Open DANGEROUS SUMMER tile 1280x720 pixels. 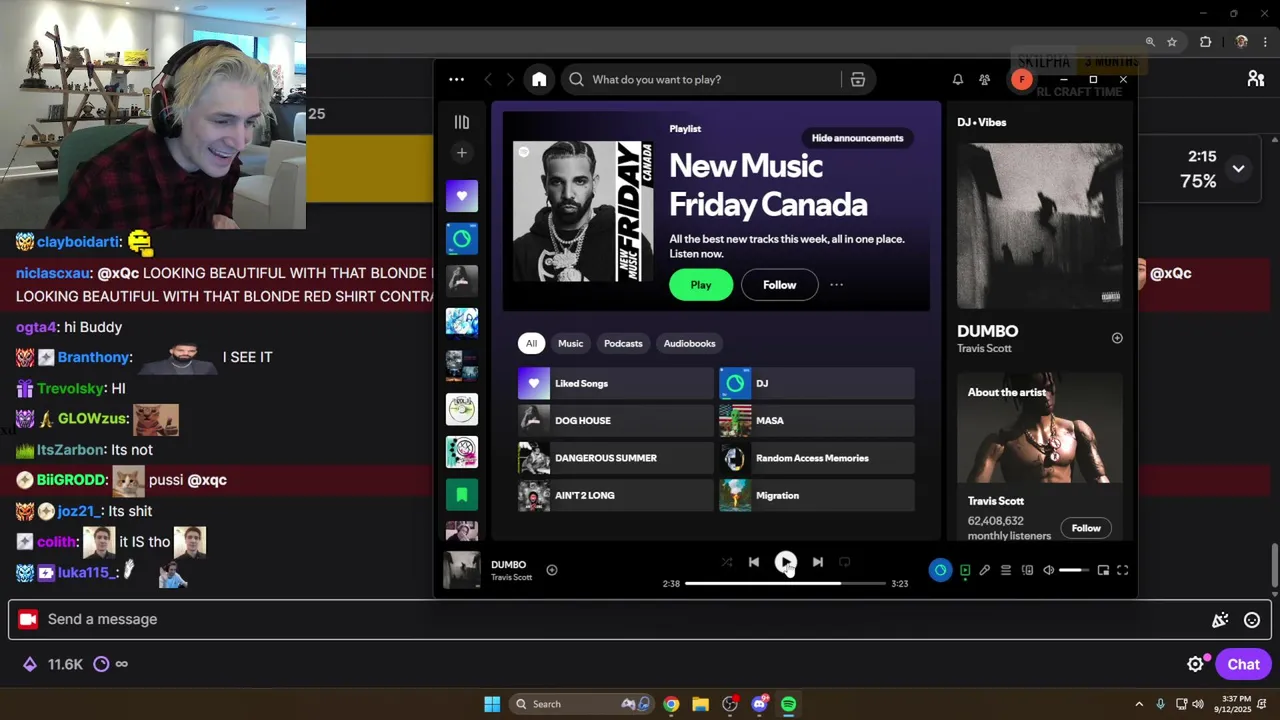pyautogui.click(x=616, y=458)
